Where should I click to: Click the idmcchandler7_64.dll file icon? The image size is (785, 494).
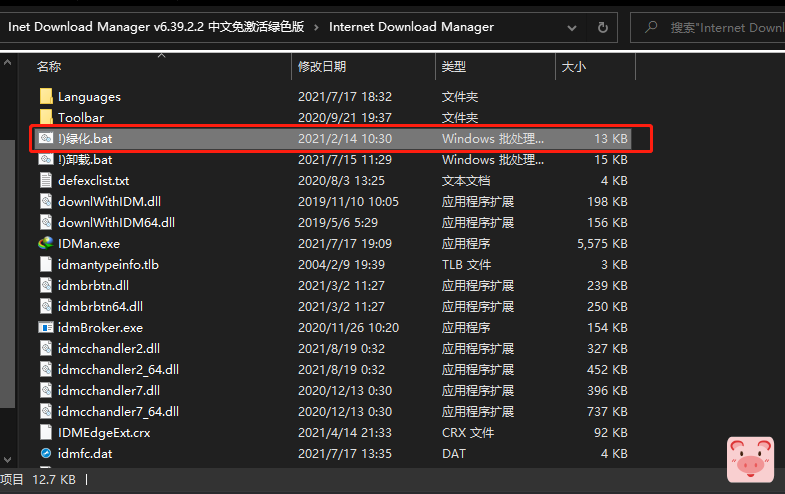(46, 411)
